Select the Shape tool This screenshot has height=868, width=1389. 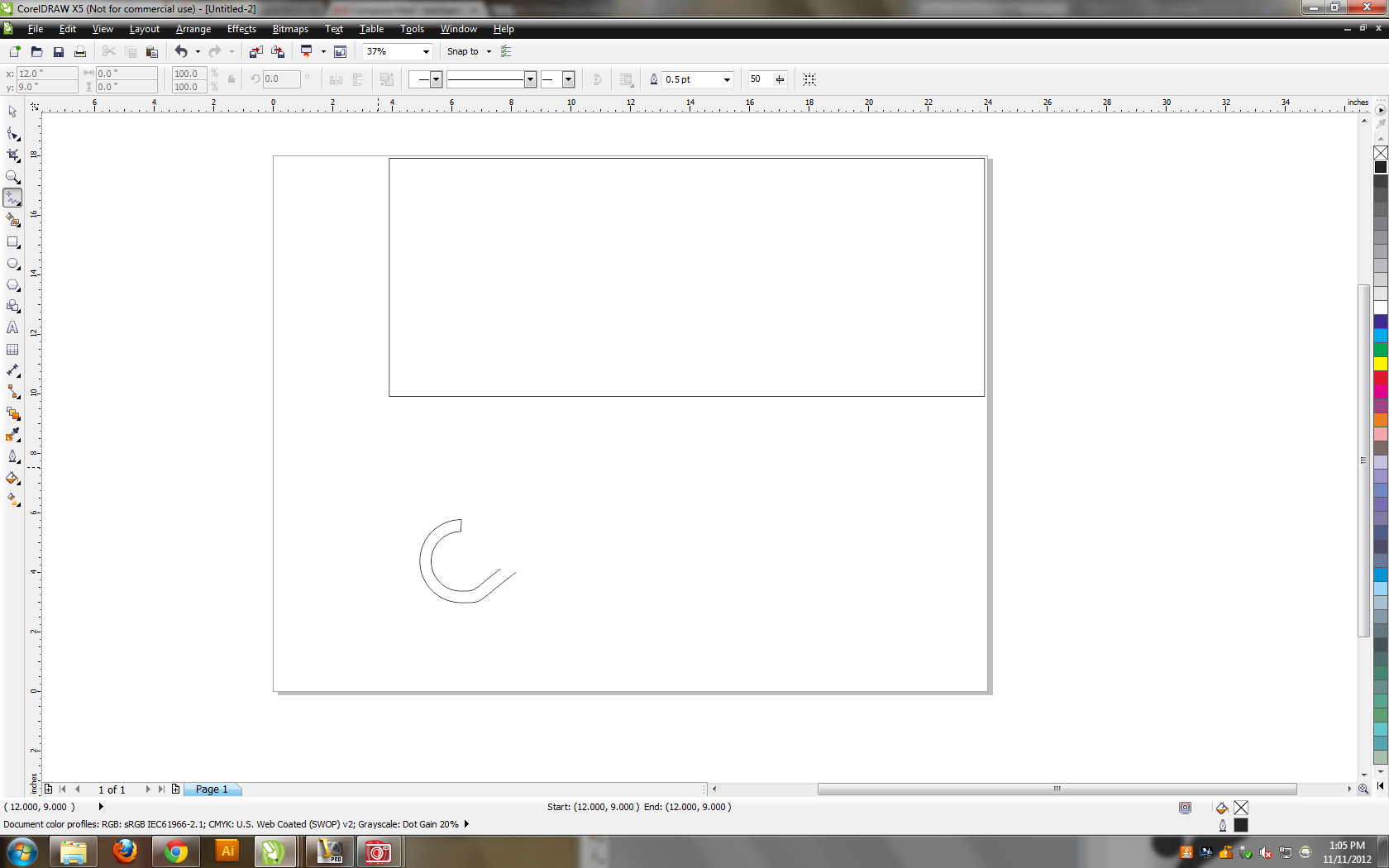click(12, 133)
